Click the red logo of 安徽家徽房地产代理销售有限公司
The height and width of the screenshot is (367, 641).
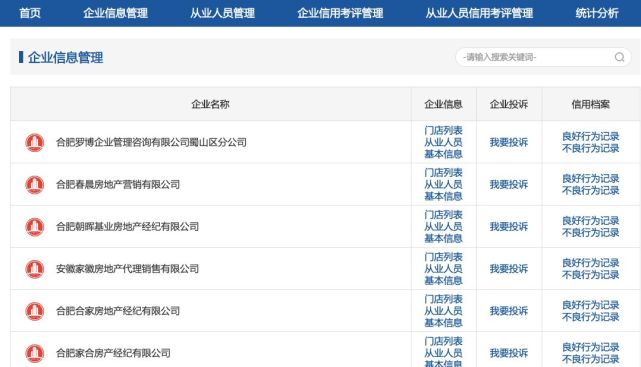pyautogui.click(x=35, y=269)
